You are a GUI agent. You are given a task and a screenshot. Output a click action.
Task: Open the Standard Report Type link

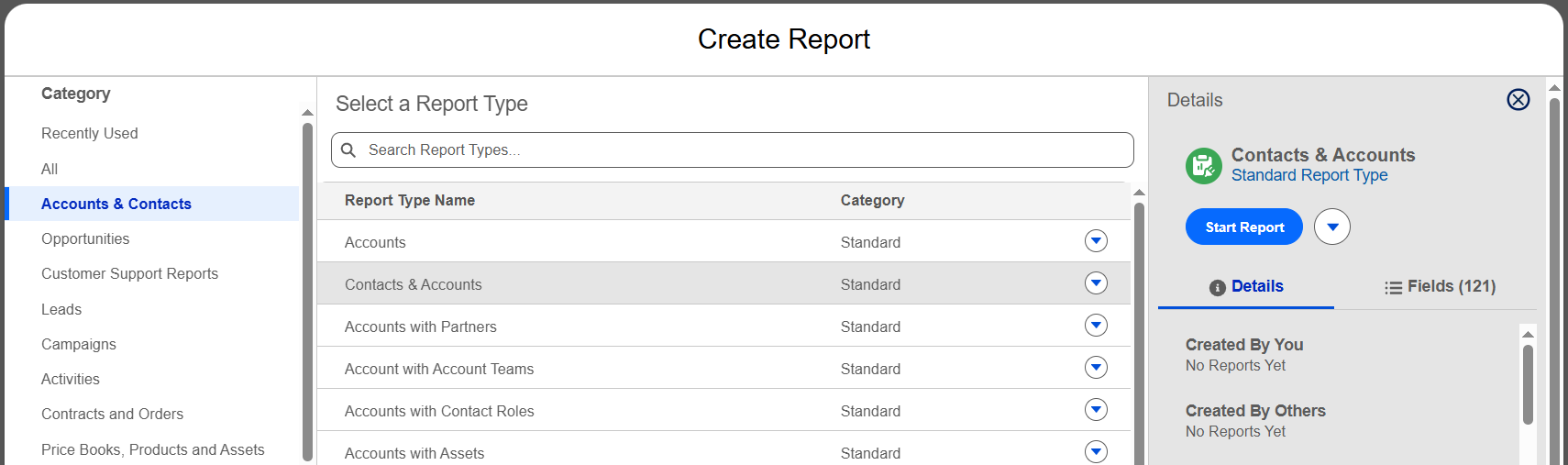[x=1309, y=175]
